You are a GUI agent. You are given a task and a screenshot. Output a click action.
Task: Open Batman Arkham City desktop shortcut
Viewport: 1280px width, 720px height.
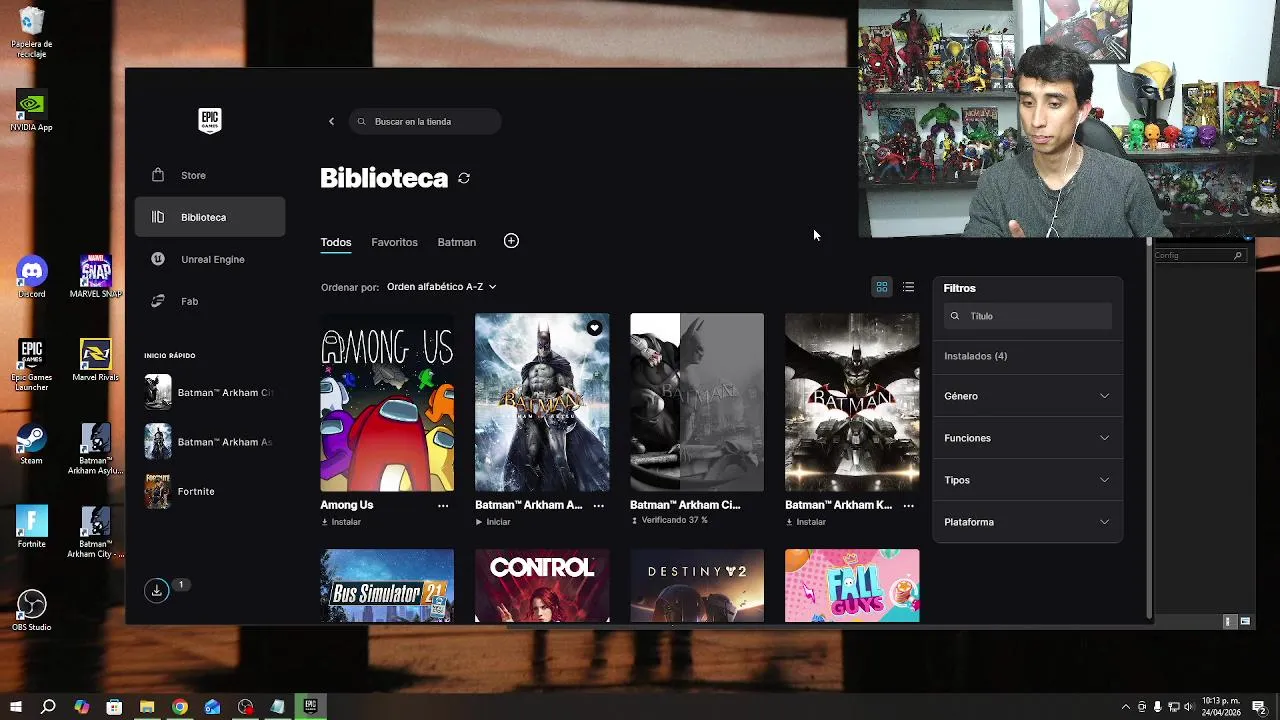coord(95,532)
